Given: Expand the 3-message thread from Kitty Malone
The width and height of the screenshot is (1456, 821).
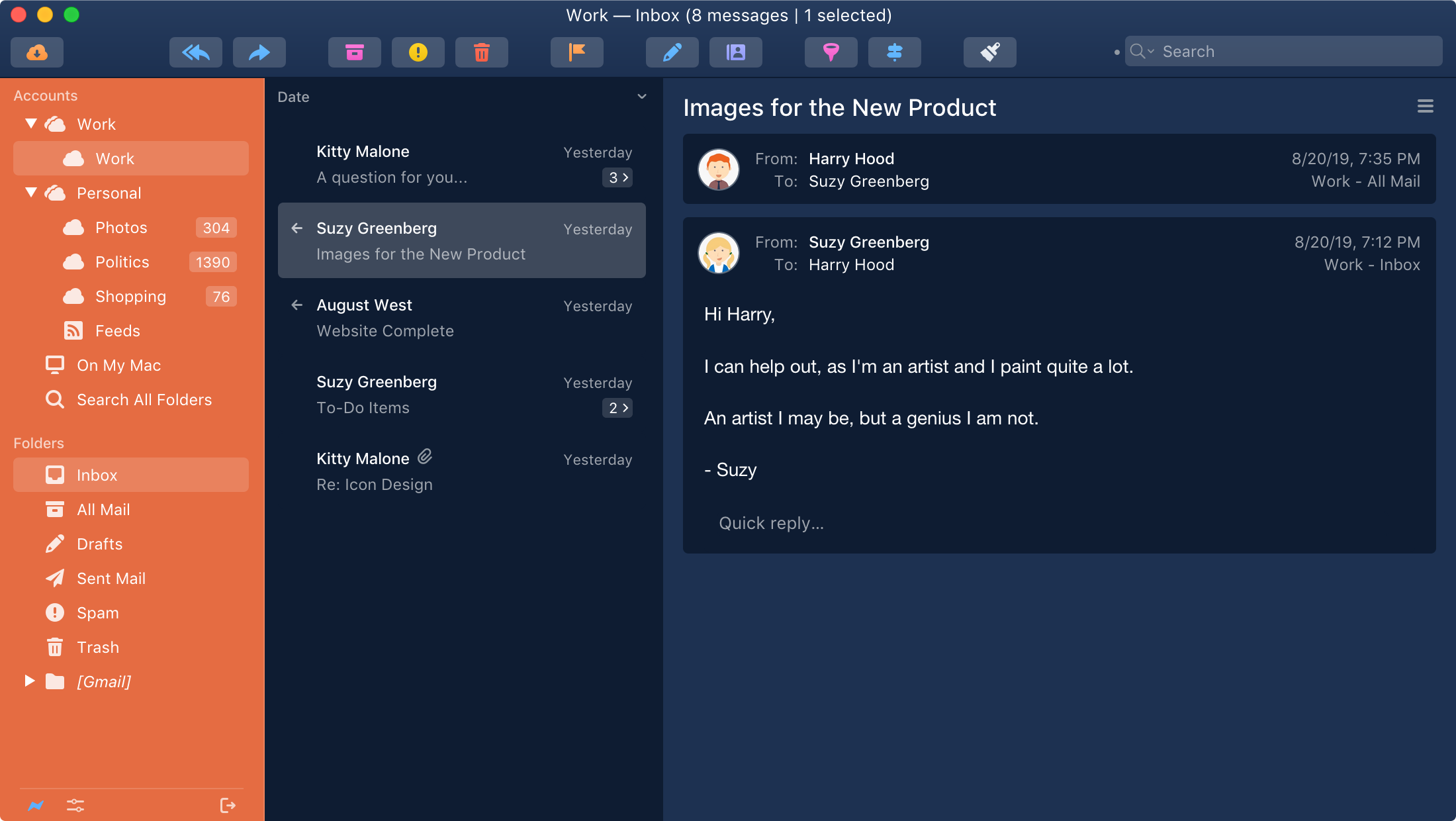Looking at the screenshot, I should coord(617,177).
